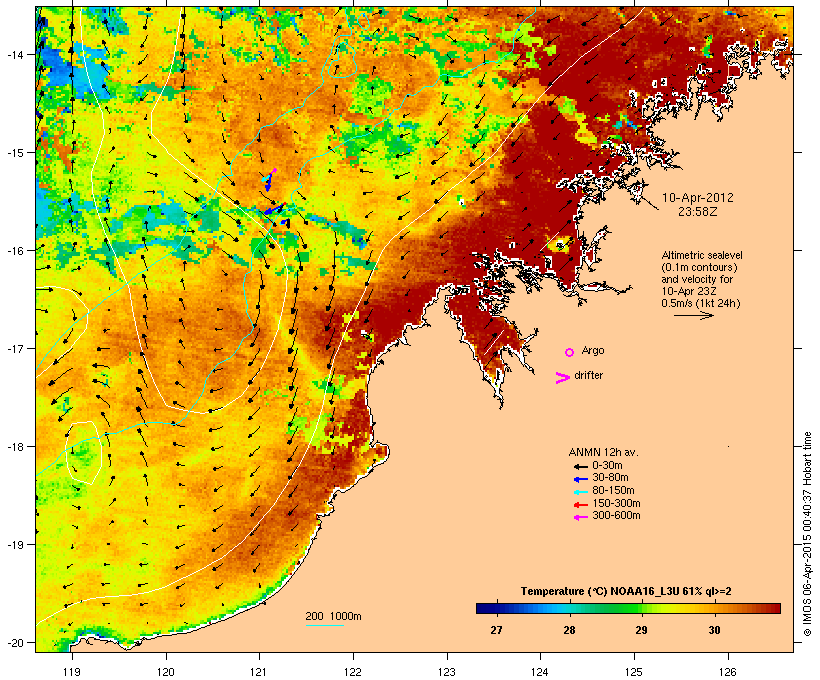The width and height of the screenshot is (820, 680).
Task: Click the latitude label -19
Action: 14,544
